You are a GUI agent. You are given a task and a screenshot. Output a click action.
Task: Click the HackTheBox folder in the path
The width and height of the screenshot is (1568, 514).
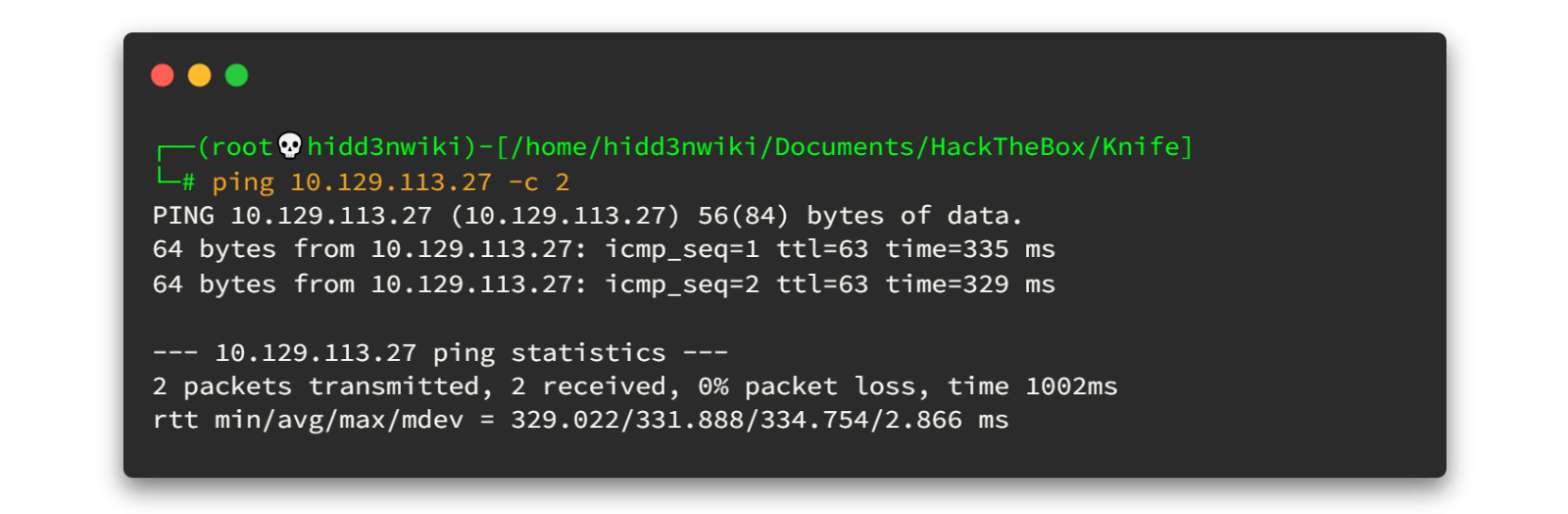tap(1008, 147)
